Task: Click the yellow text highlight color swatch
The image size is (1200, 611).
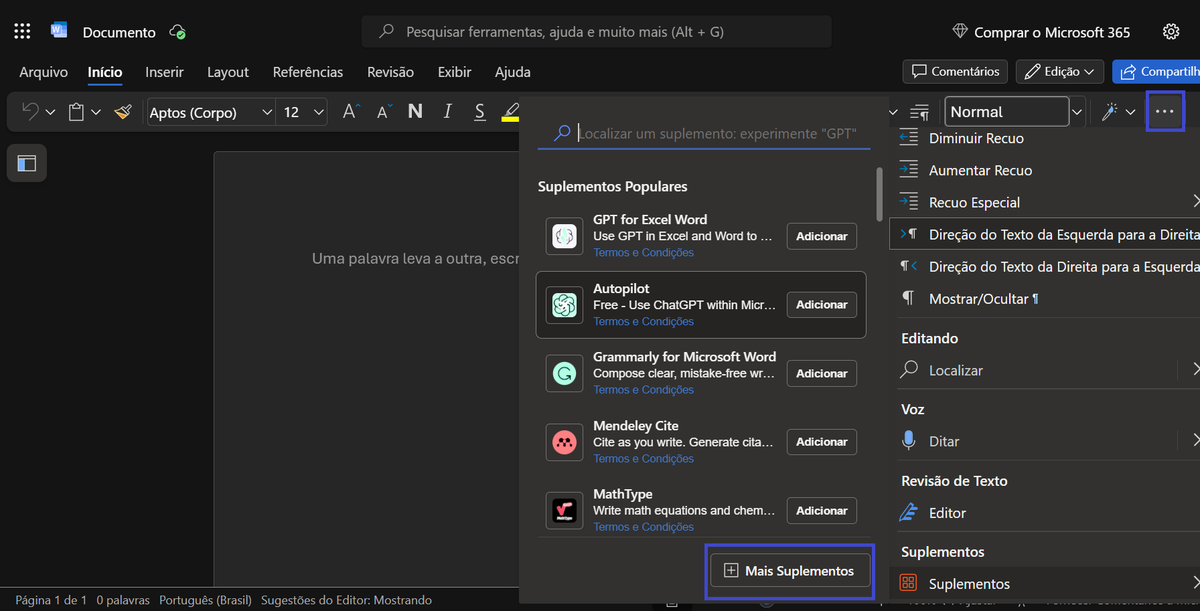Action: (x=511, y=119)
